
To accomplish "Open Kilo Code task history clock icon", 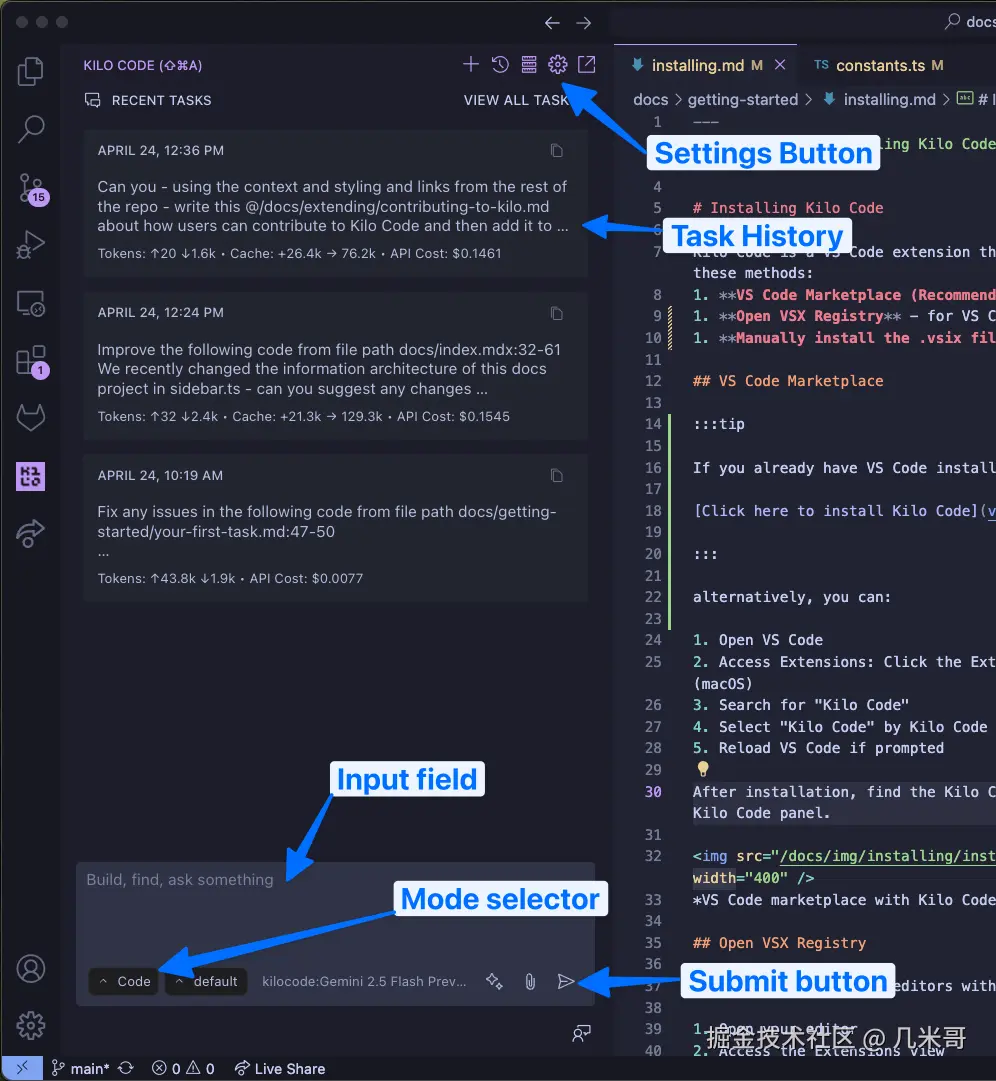I will [x=500, y=65].
